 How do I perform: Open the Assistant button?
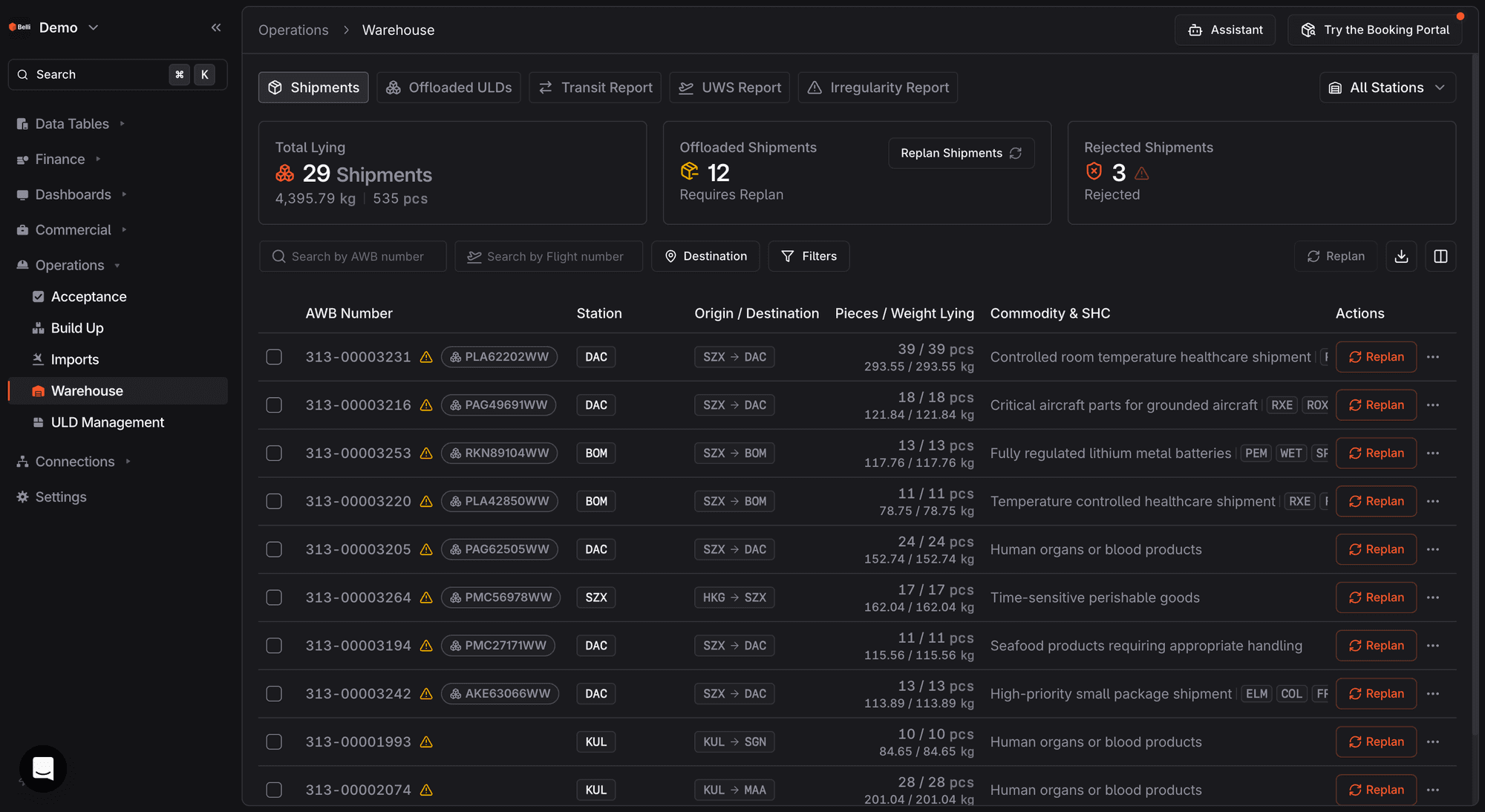pos(1225,30)
